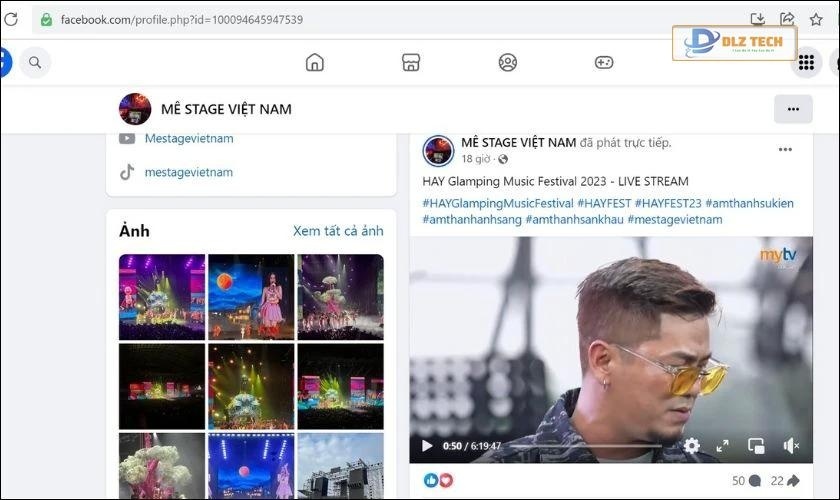
Task: Open the center photo with green stage lights
Action: pyautogui.click(x=251, y=386)
